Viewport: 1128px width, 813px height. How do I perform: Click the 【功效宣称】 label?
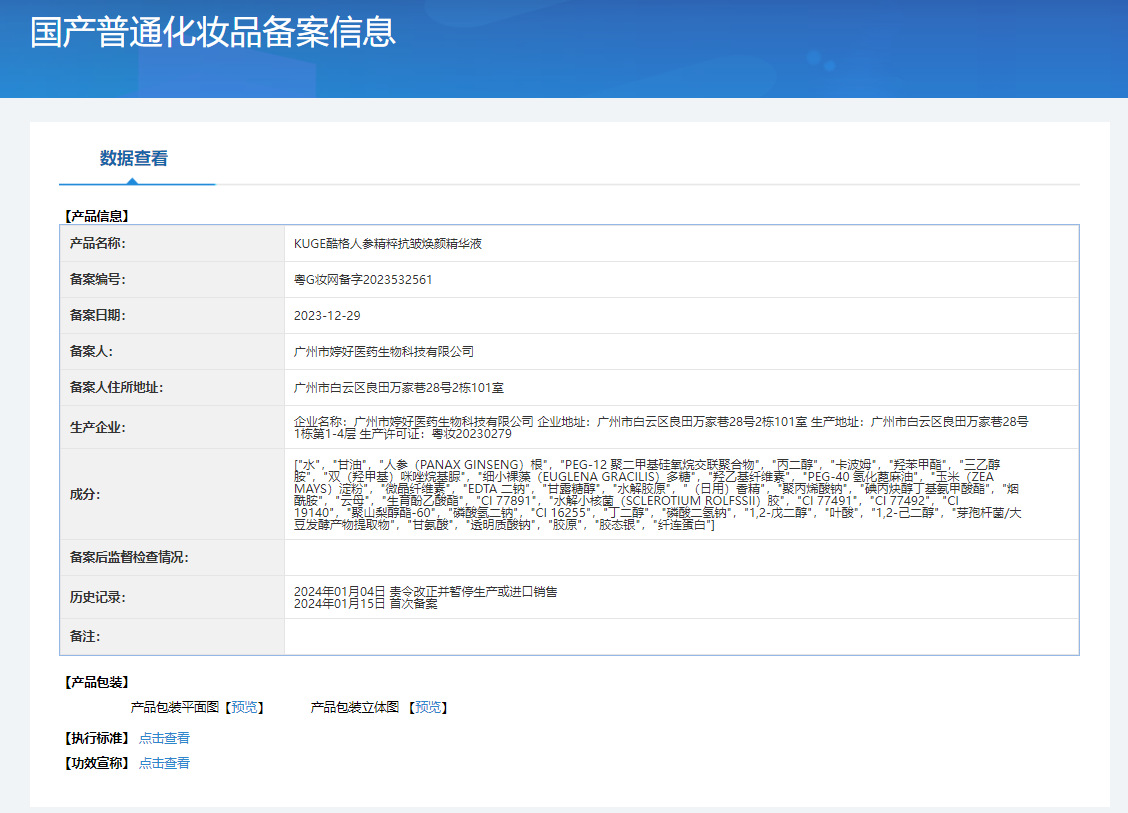96,763
